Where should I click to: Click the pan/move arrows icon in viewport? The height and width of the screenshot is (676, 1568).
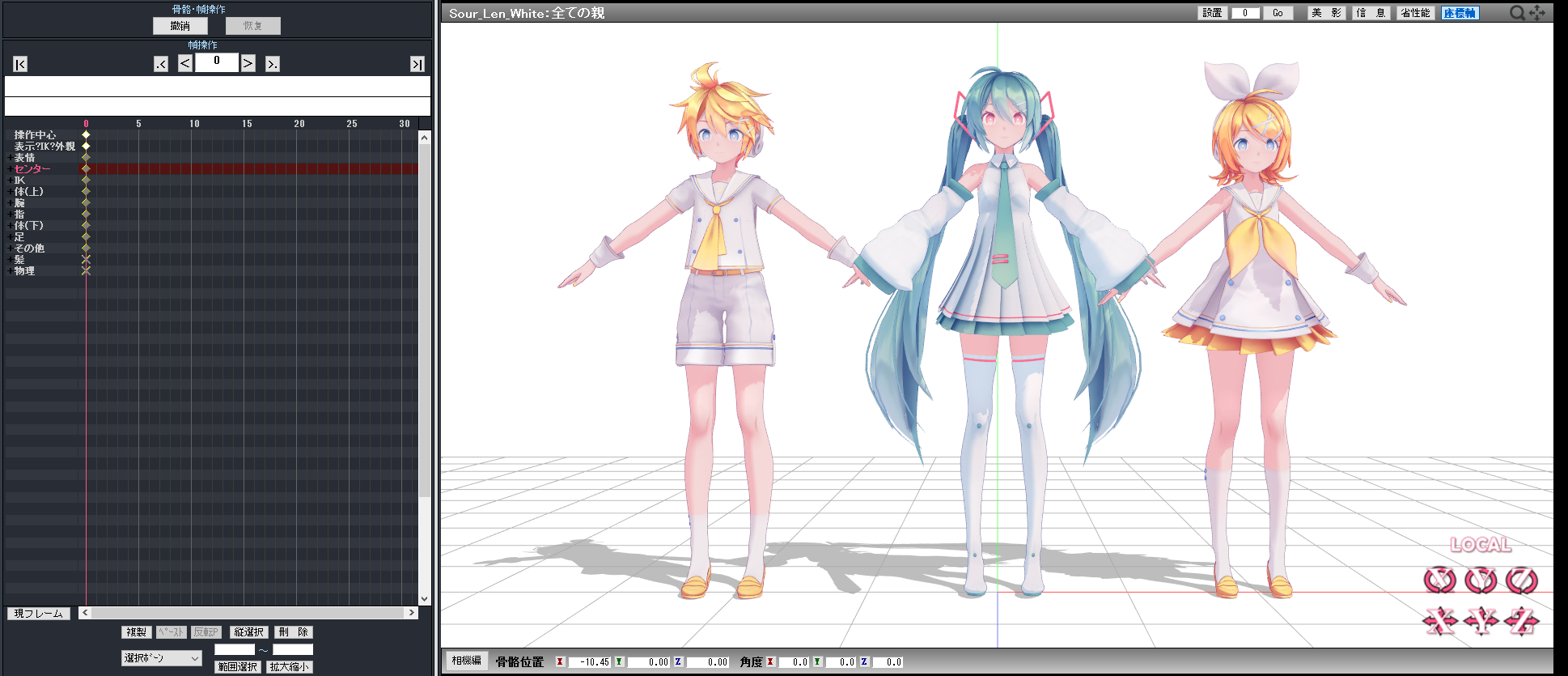(1537, 12)
